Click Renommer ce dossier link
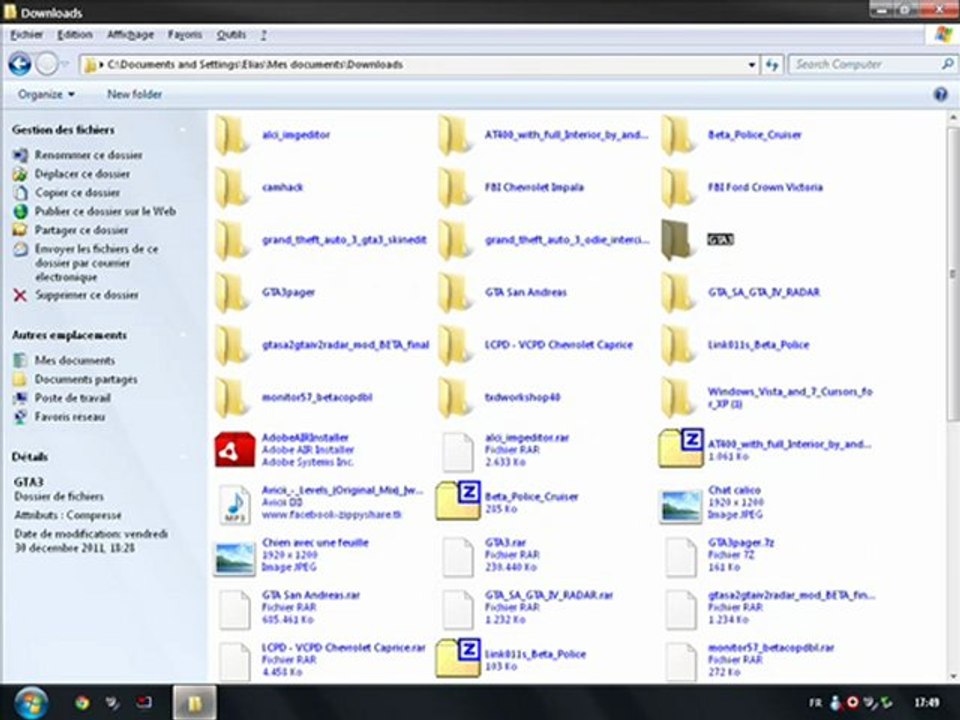 pyautogui.click(x=88, y=156)
